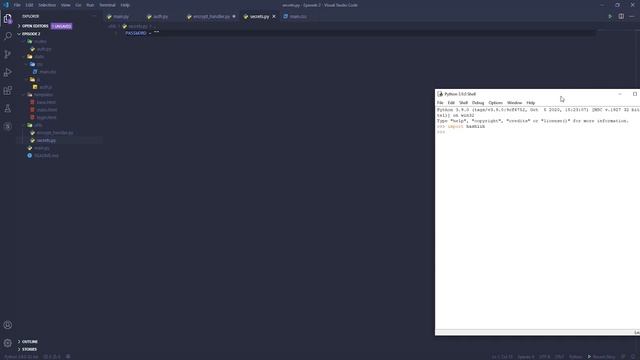
Task: Open the Extensions view in activity bar
Action: click(x=7, y=90)
